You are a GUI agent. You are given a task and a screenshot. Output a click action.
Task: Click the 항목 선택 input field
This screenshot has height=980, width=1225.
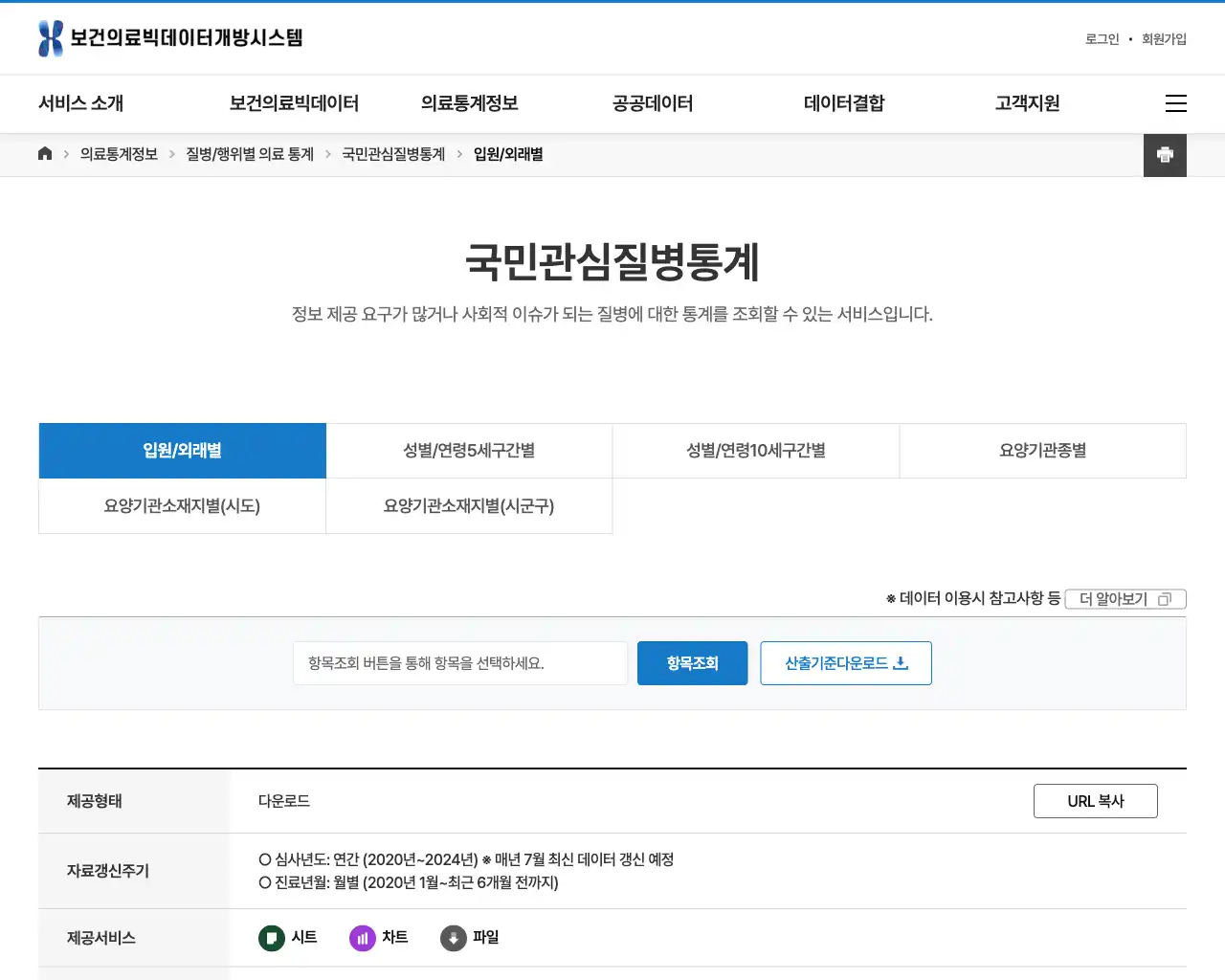tap(460, 663)
